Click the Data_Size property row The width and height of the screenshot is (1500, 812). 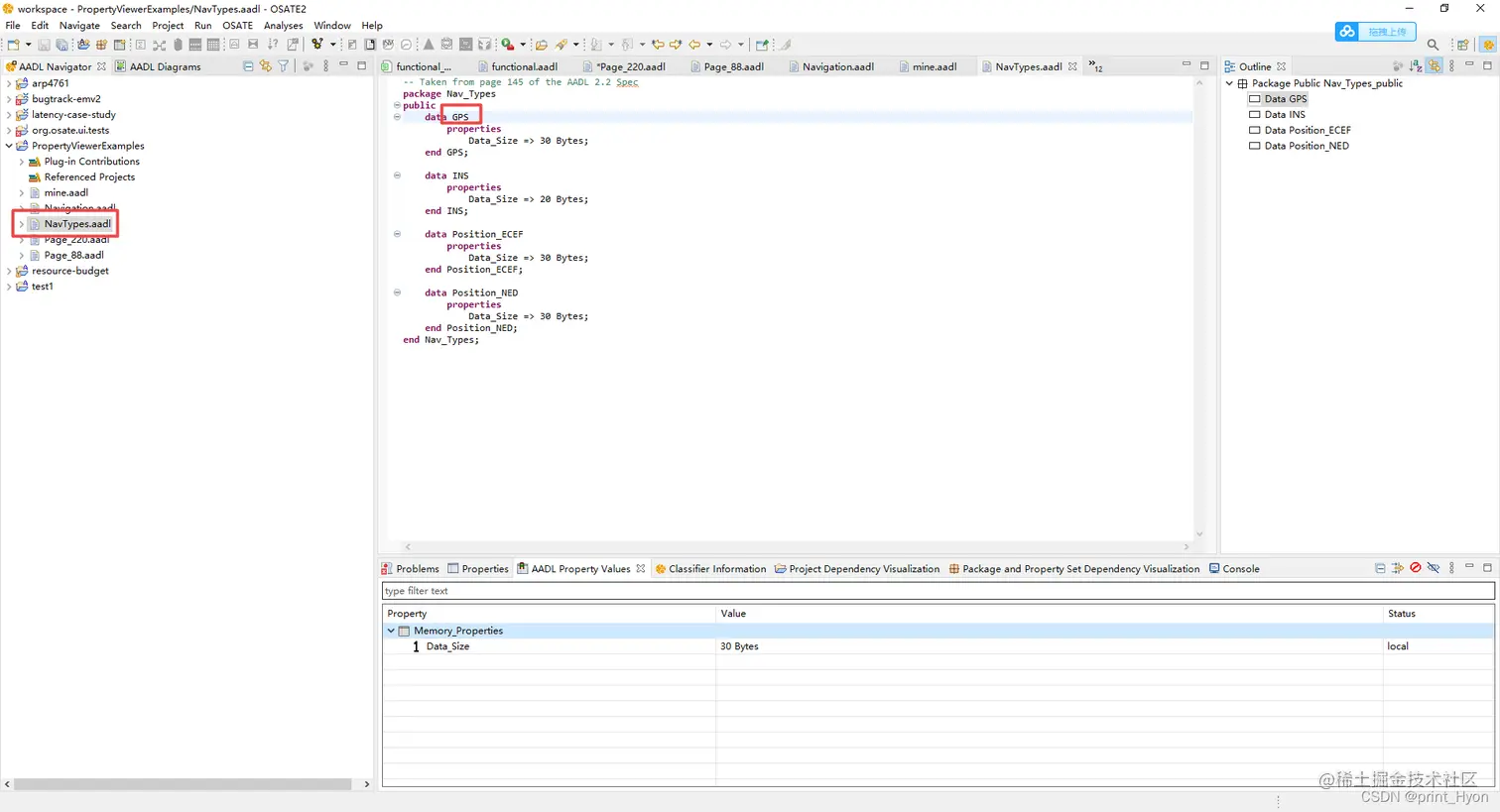[x=937, y=646]
